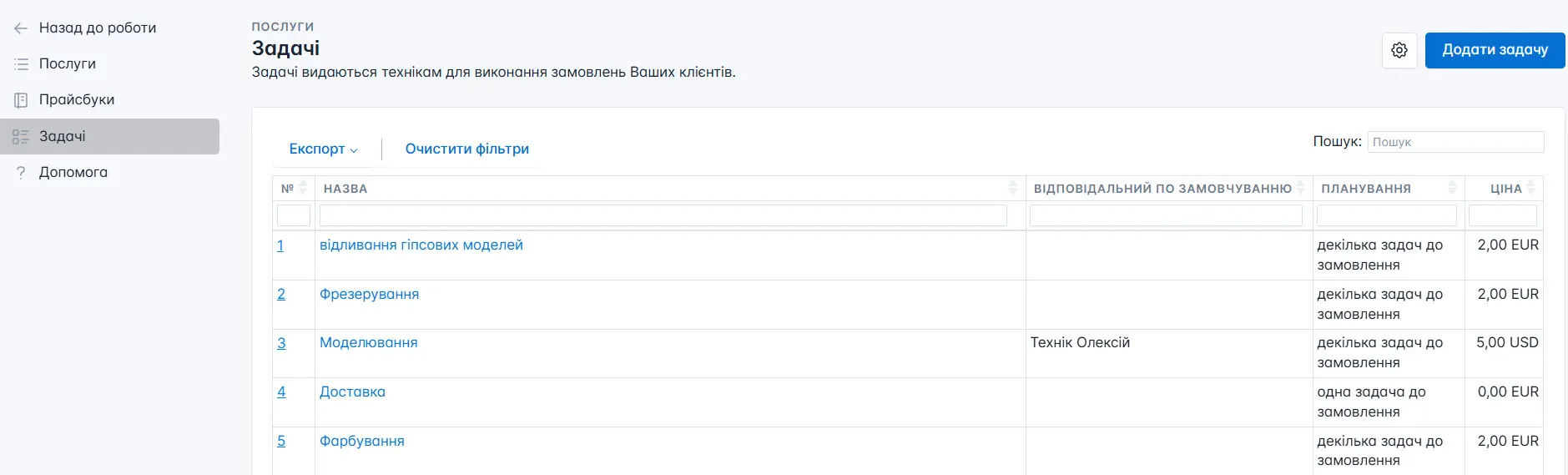Open the Прайсбуки menu item
The height and width of the screenshot is (475, 1568).
pos(77,100)
